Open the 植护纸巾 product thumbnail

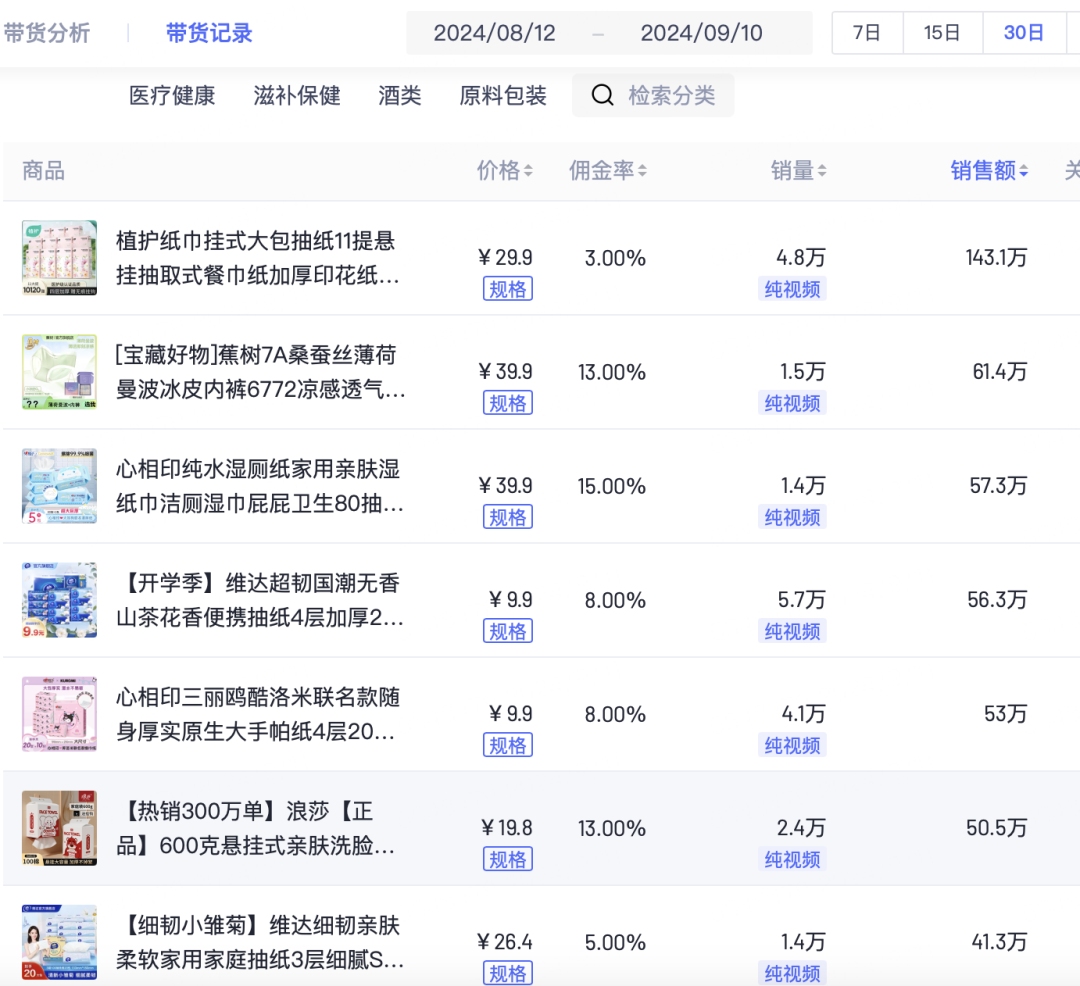59,258
